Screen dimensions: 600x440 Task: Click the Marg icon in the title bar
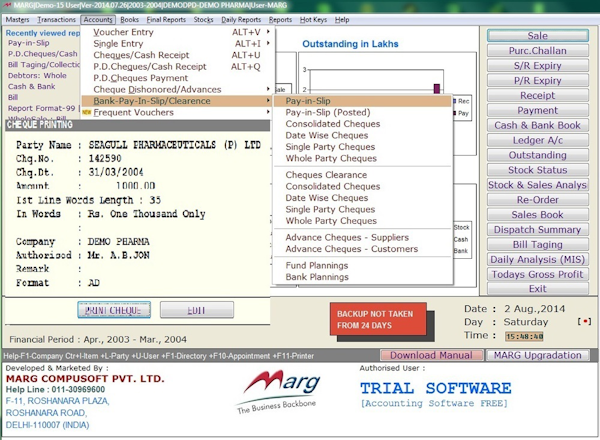point(7,5)
